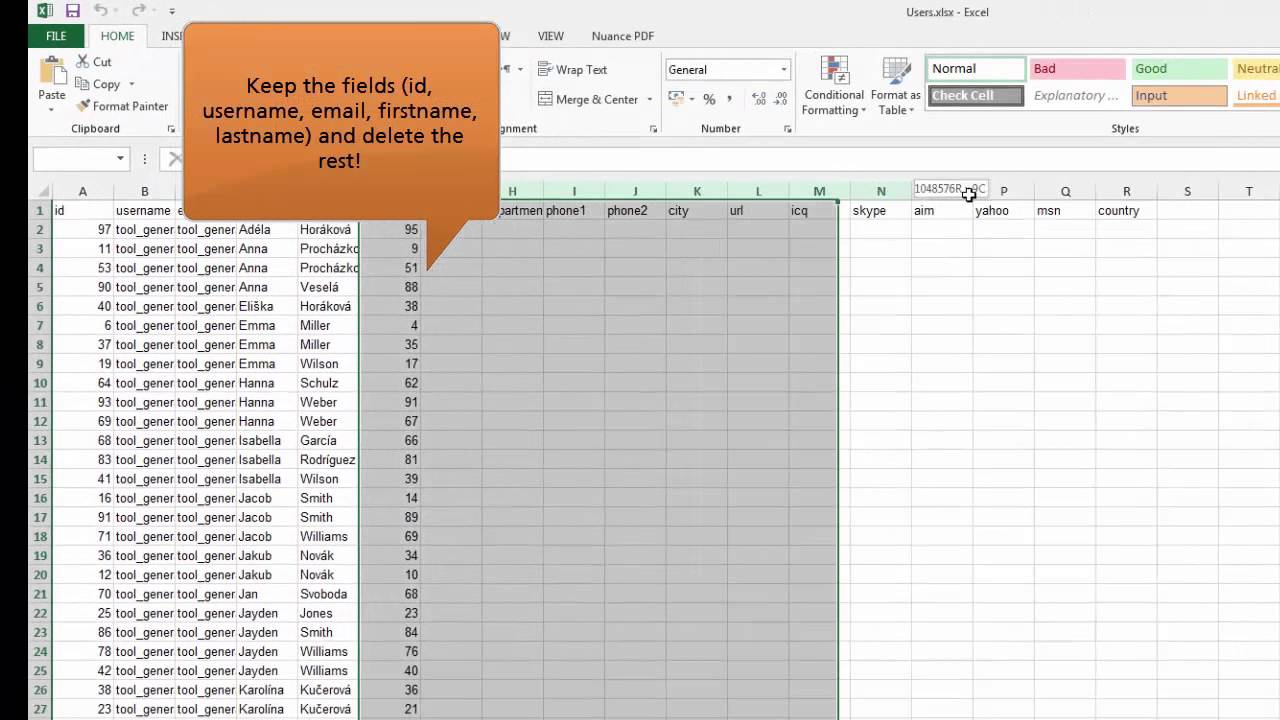Click the 'city' header cell
This screenshot has height=720, width=1280.
pos(696,211)
